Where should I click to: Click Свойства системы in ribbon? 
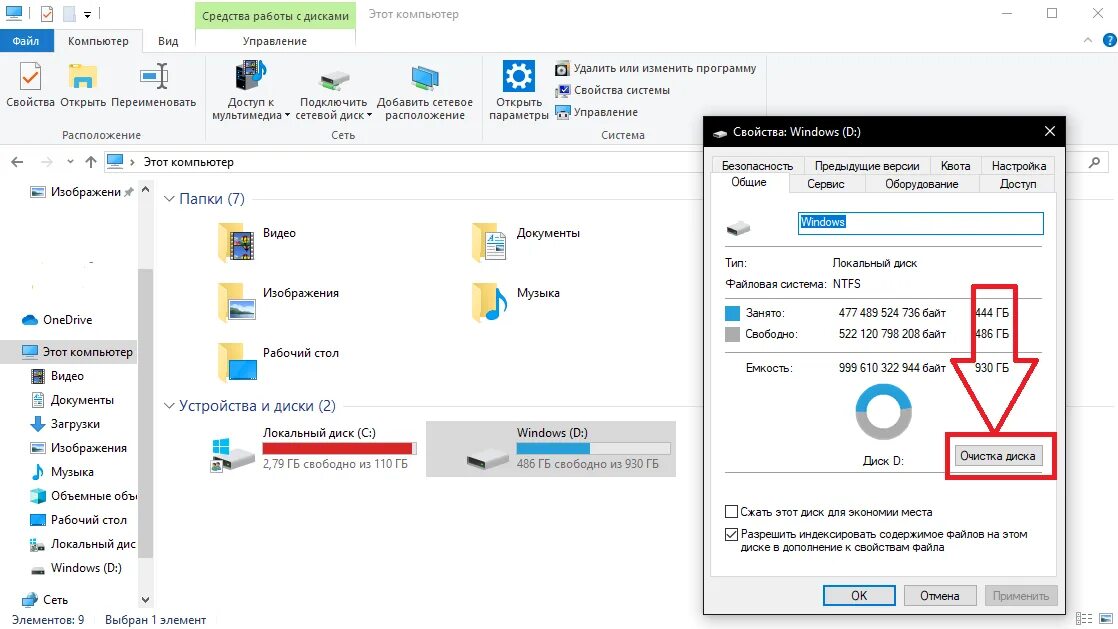point(613,91)
